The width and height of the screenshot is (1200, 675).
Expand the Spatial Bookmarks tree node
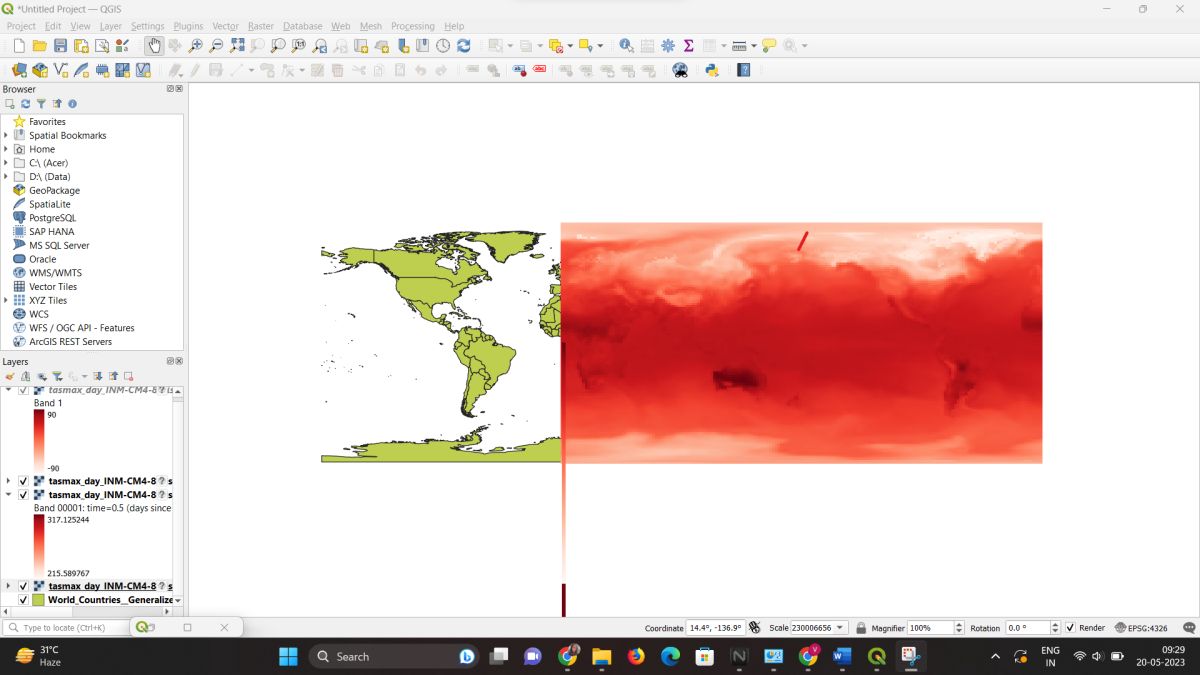pos(6,135)
